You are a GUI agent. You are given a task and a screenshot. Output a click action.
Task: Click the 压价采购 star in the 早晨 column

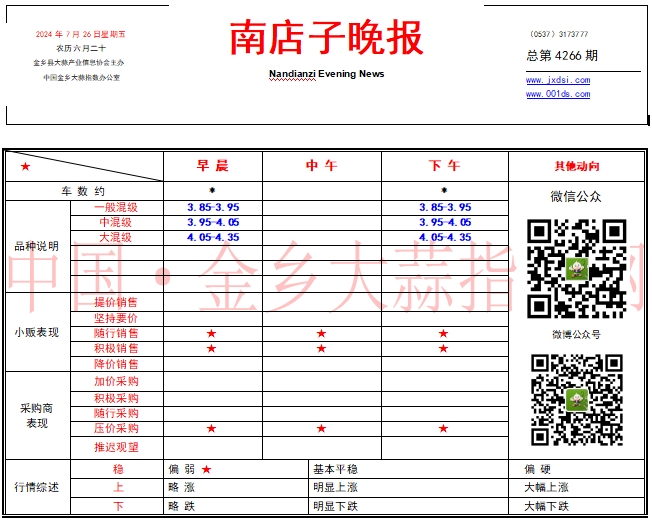point(211,428)
